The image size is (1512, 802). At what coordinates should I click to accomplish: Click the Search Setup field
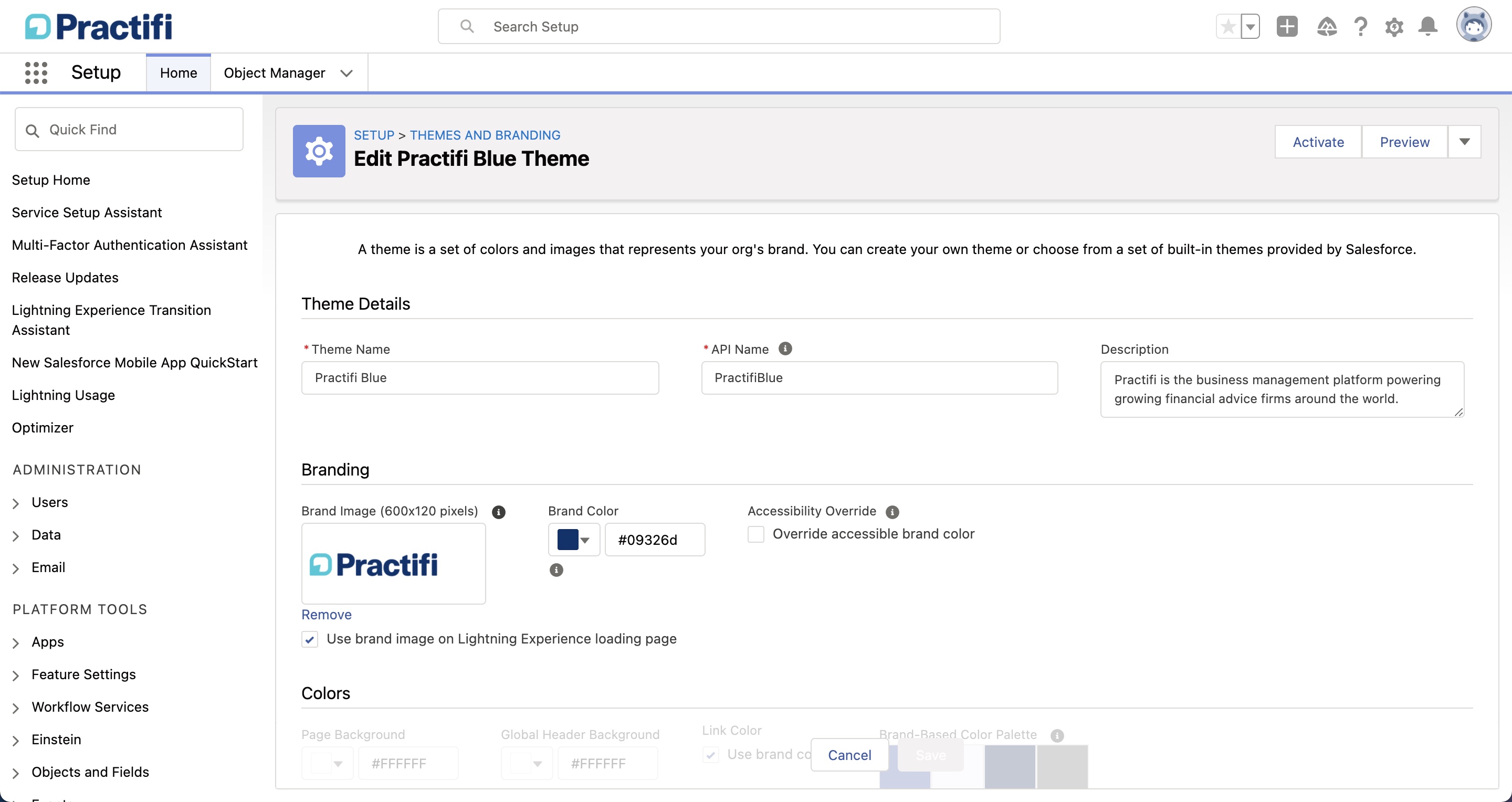(718, 26)
